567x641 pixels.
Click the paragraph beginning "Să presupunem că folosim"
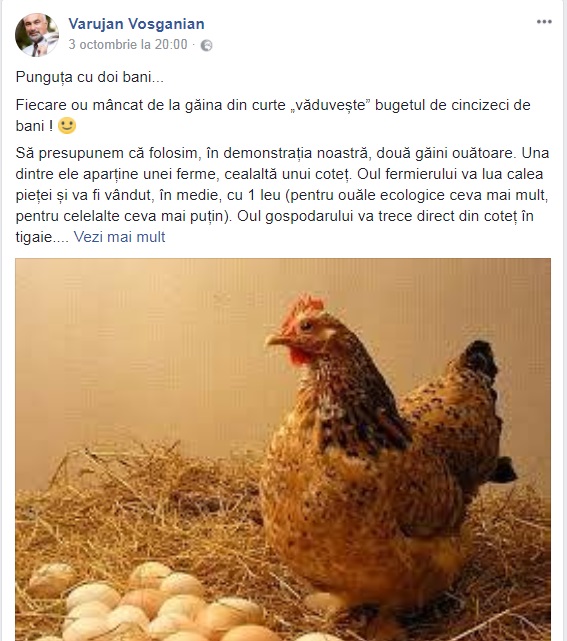pos(282,195)
